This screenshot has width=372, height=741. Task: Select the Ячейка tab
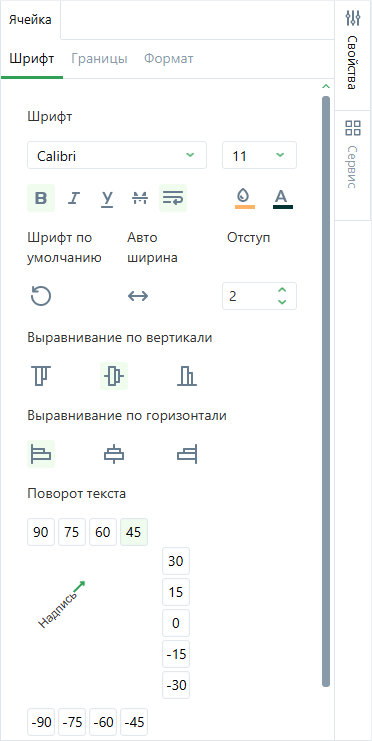[x=31, y=20]
